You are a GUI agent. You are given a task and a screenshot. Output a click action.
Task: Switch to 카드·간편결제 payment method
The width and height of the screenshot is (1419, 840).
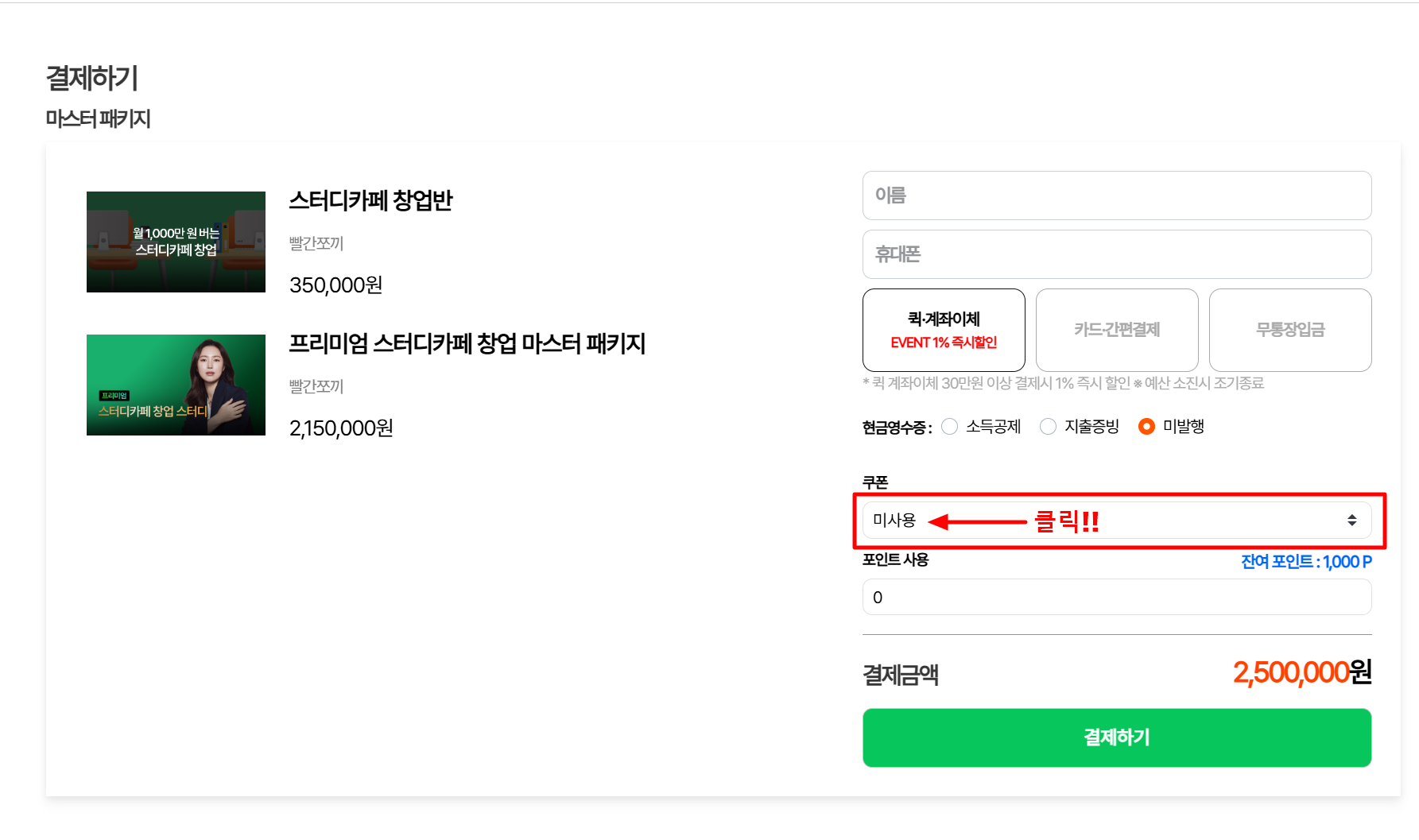point(1117,330)
